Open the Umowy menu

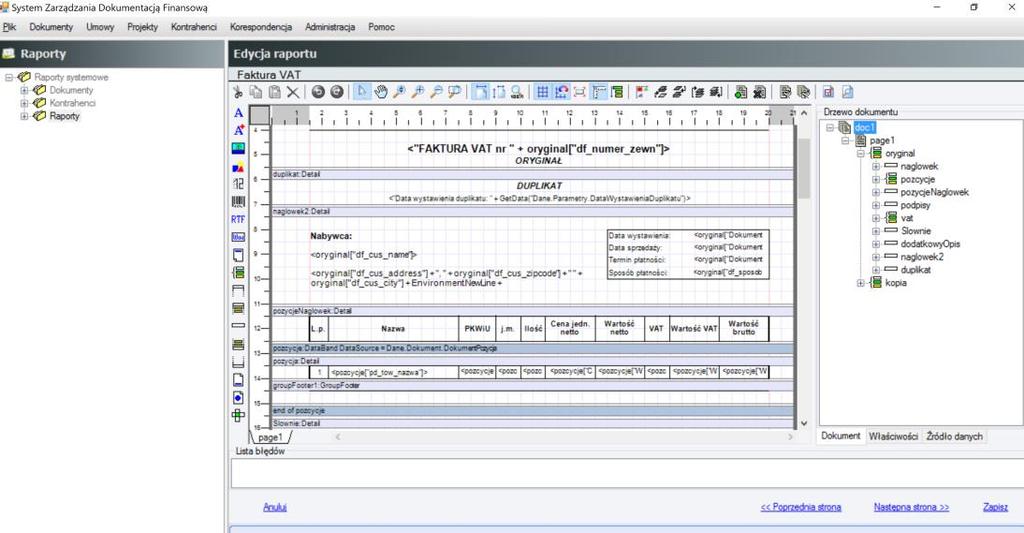tap(100, 27)
